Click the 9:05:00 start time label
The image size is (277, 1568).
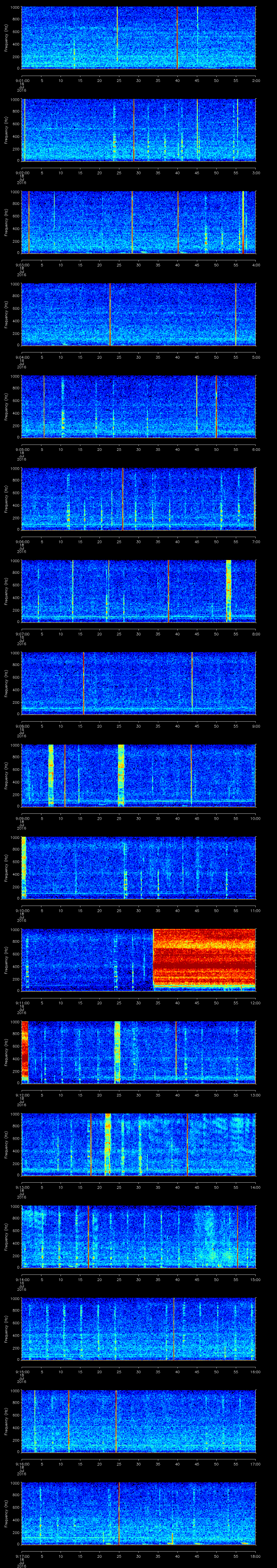point(22,449)
